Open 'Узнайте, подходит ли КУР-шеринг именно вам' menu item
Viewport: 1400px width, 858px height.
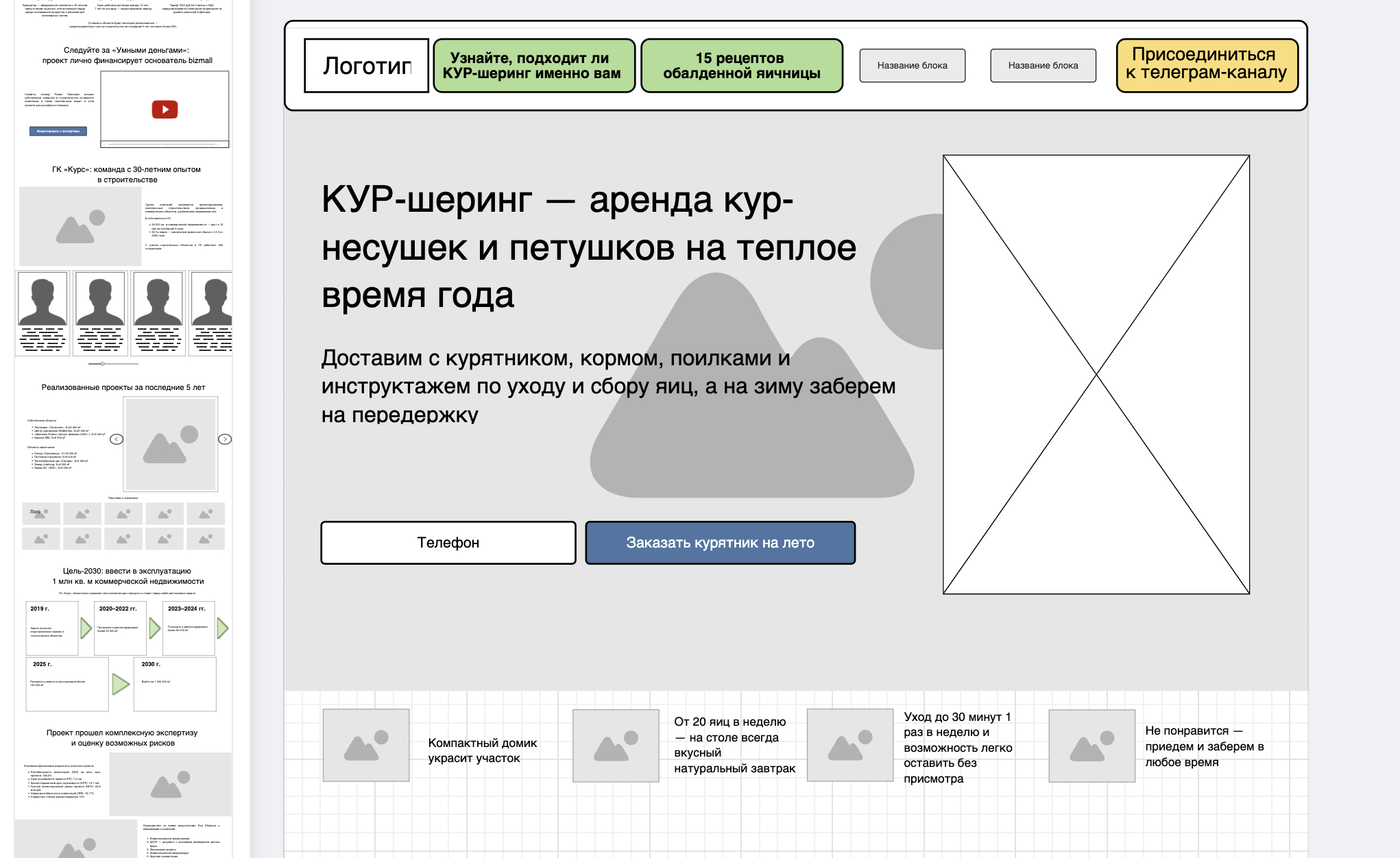(x=534, y=66)
